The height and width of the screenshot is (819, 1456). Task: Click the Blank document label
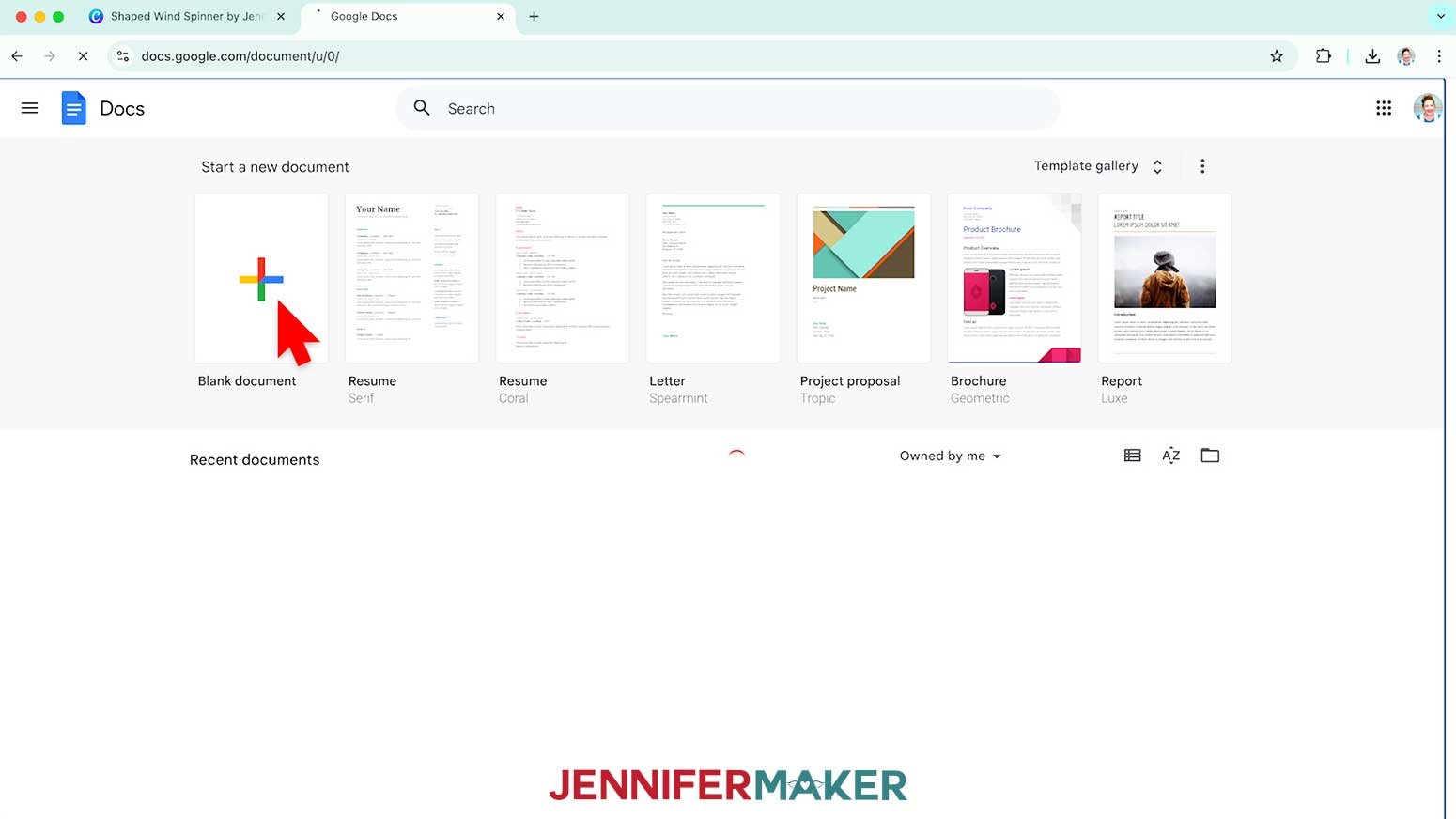pyautogui.click(x=247, y=381)
